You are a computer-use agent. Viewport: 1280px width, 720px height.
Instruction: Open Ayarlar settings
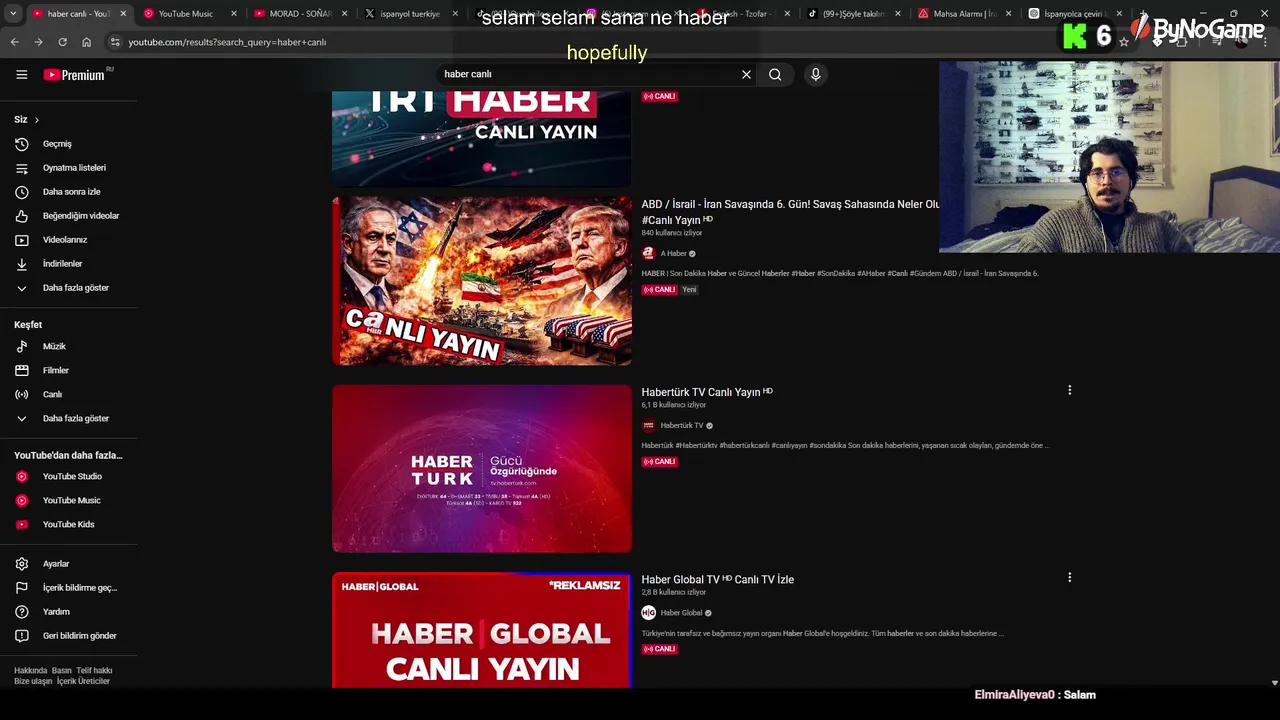coord(69,564)
